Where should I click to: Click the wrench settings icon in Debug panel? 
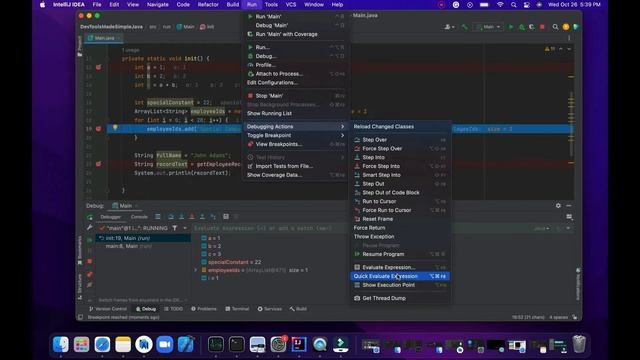(90, 228)
